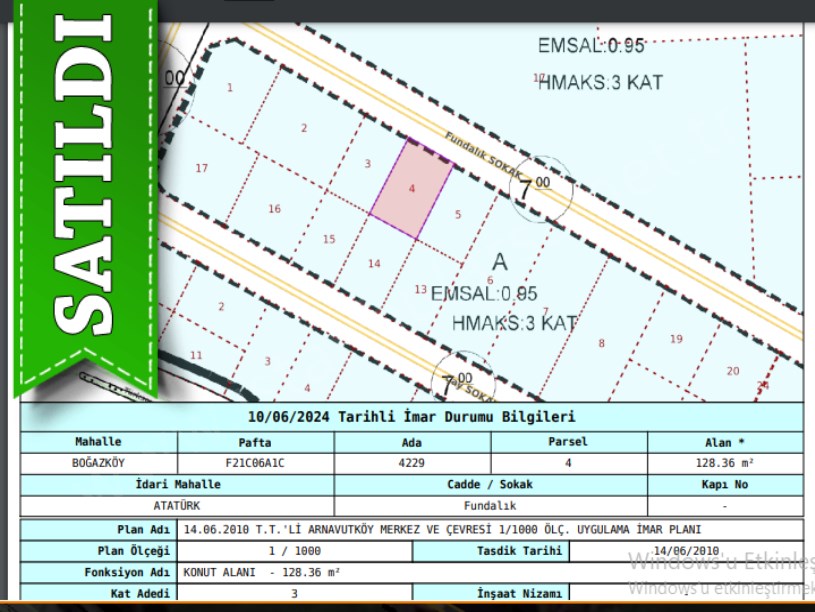815x612 pixels.
Task: Click the İmar Durumu Bilgileri table title
Action: 411,417
